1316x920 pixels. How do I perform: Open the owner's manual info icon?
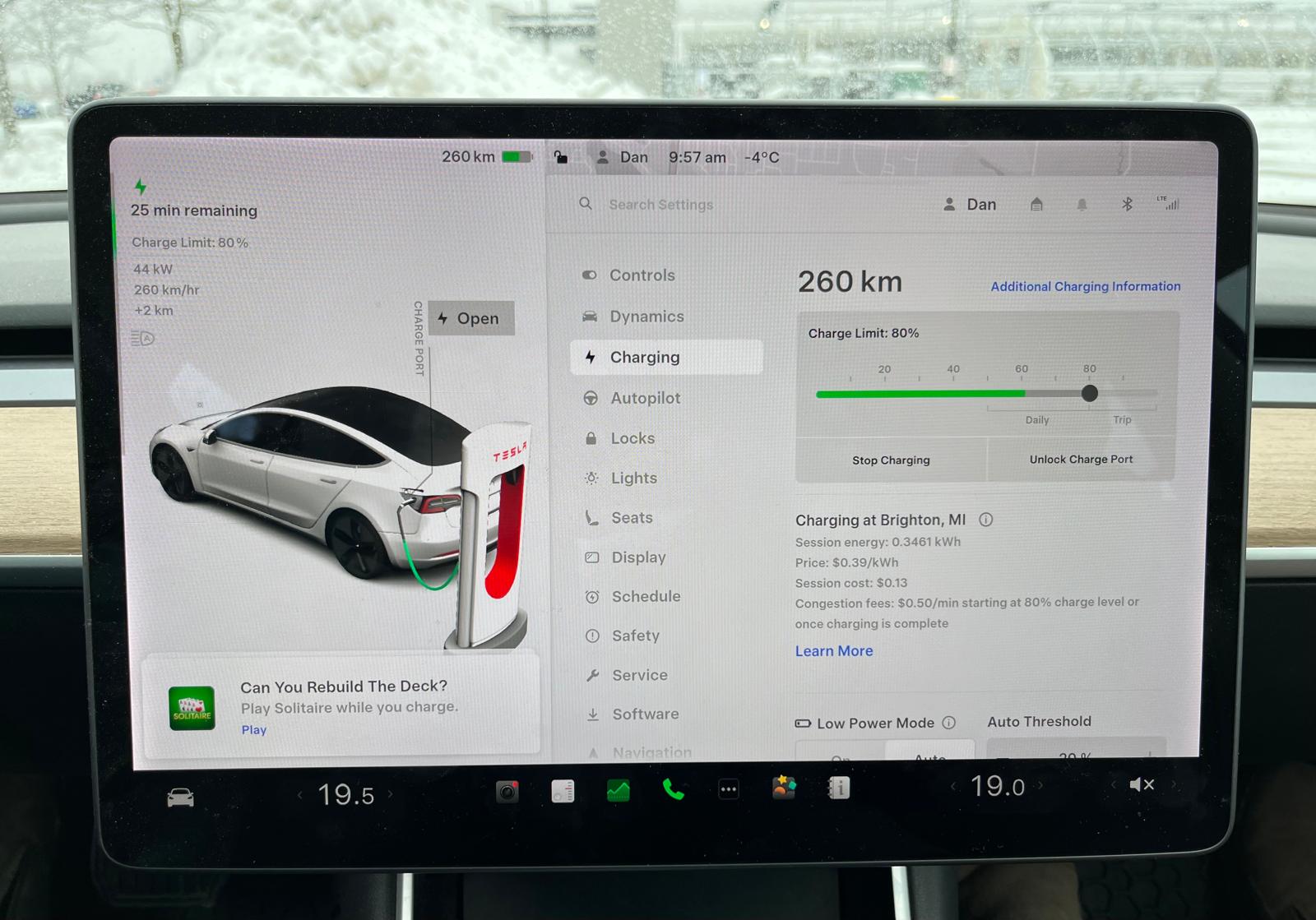coord(838,788)
